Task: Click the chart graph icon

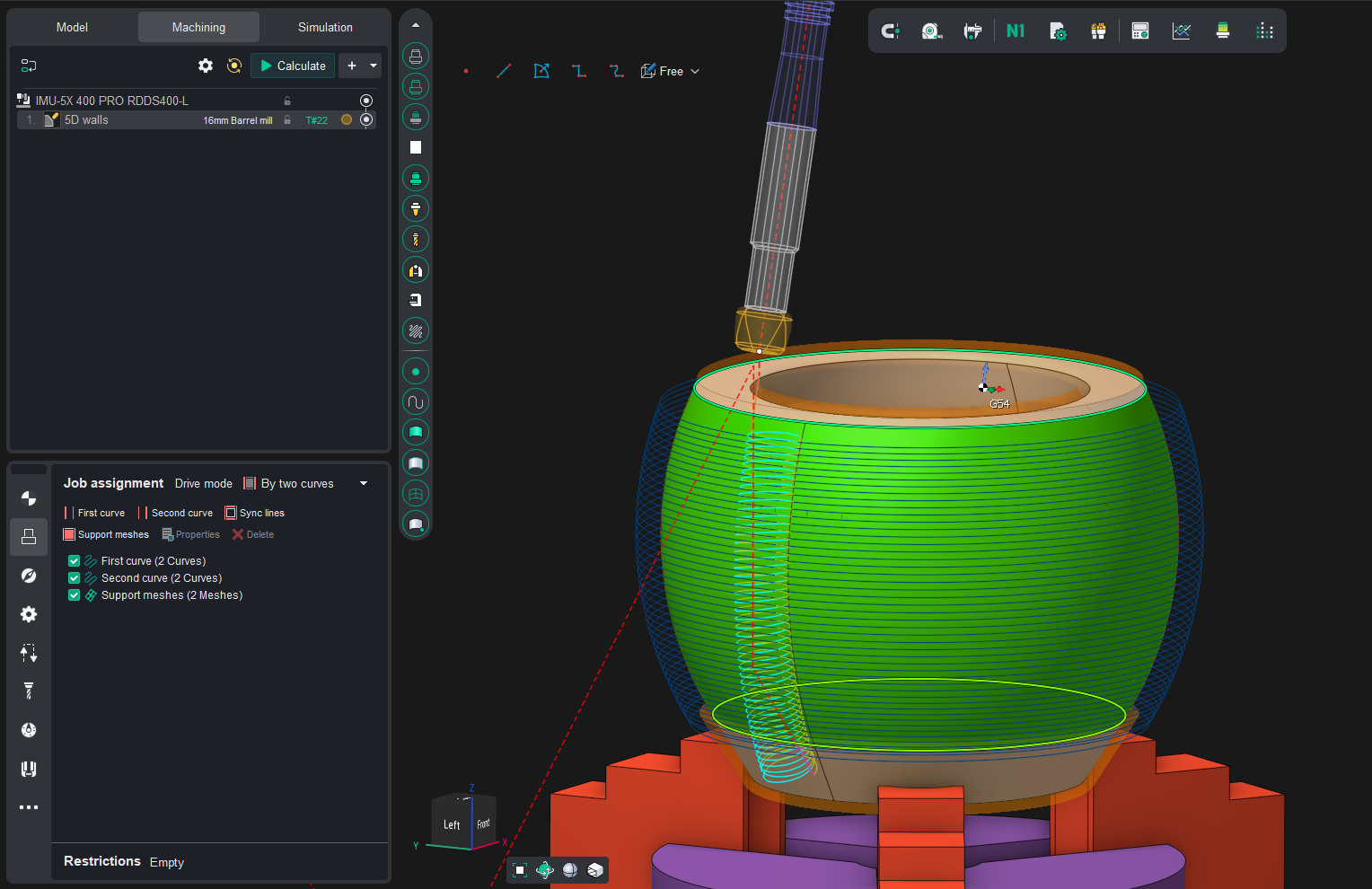Action: point(1182,31)
